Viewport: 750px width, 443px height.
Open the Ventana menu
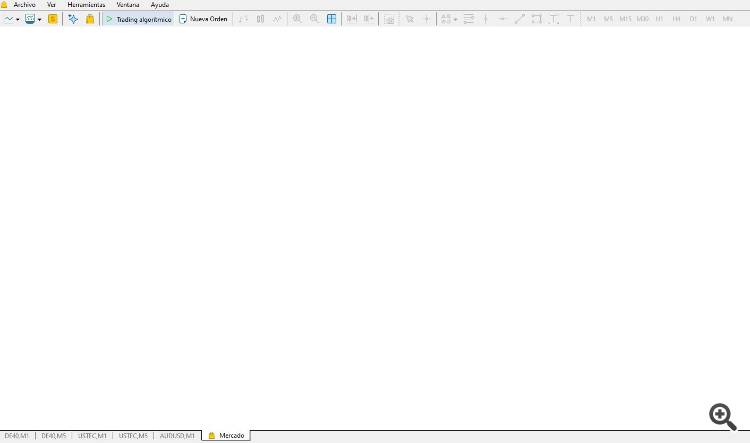128,5
